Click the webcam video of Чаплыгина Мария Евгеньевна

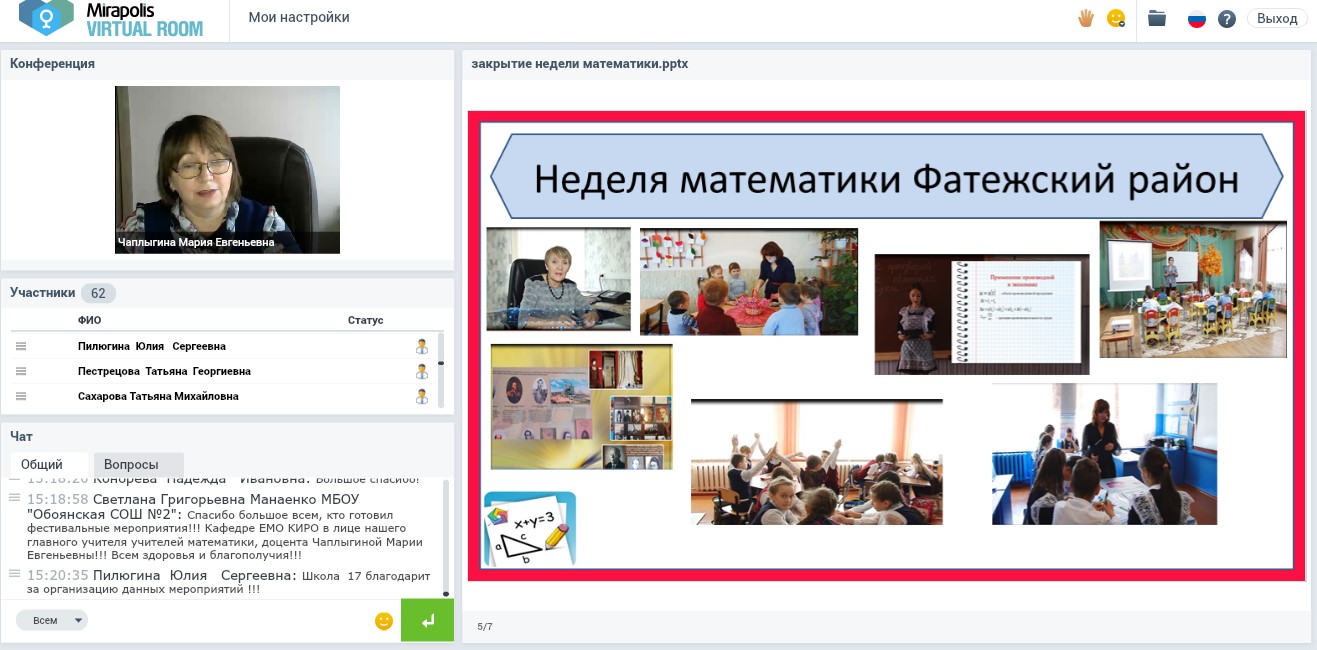(x=227, y=170)
